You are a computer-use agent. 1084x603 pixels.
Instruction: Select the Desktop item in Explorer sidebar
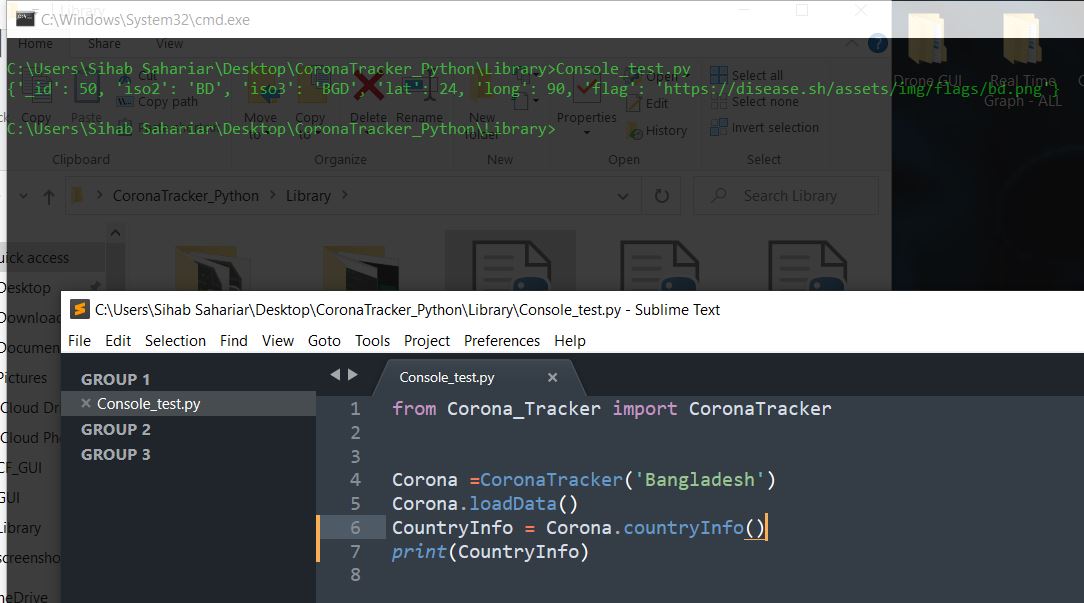pyautogui.click(x=26, y=288)
